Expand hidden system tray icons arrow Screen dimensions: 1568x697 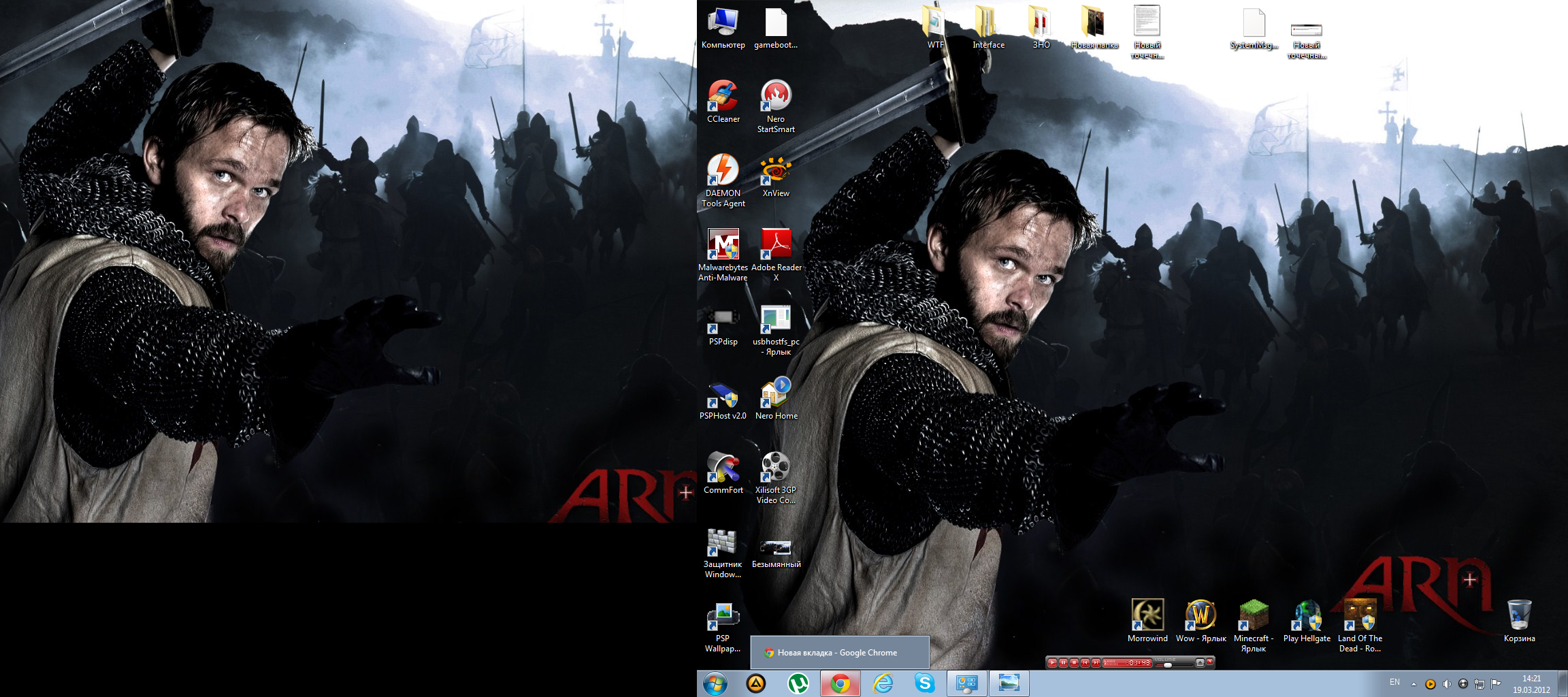[x=1414, y=683]
